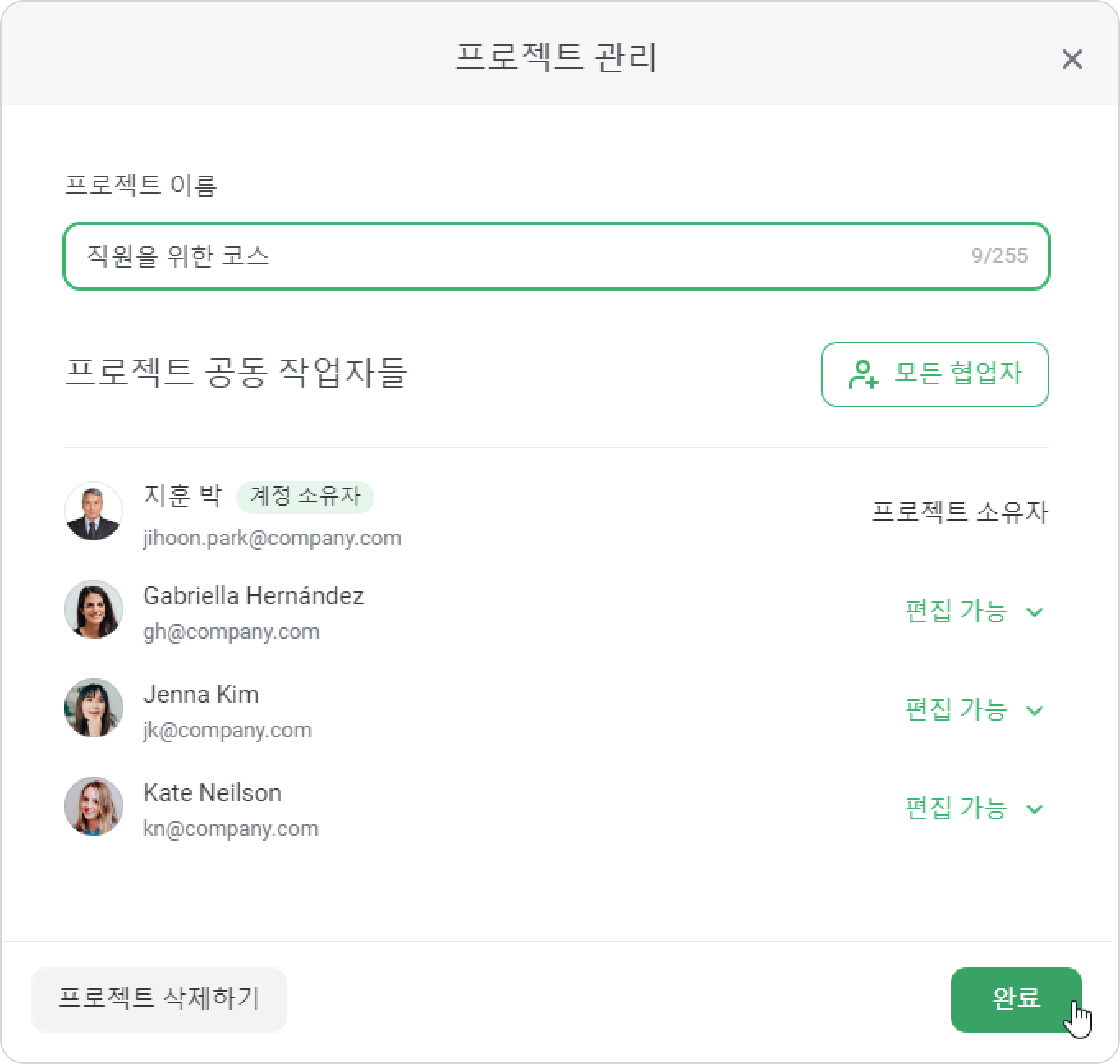
Task: Confirm with the green 완료 button
Action: (x=1017, y=999)
